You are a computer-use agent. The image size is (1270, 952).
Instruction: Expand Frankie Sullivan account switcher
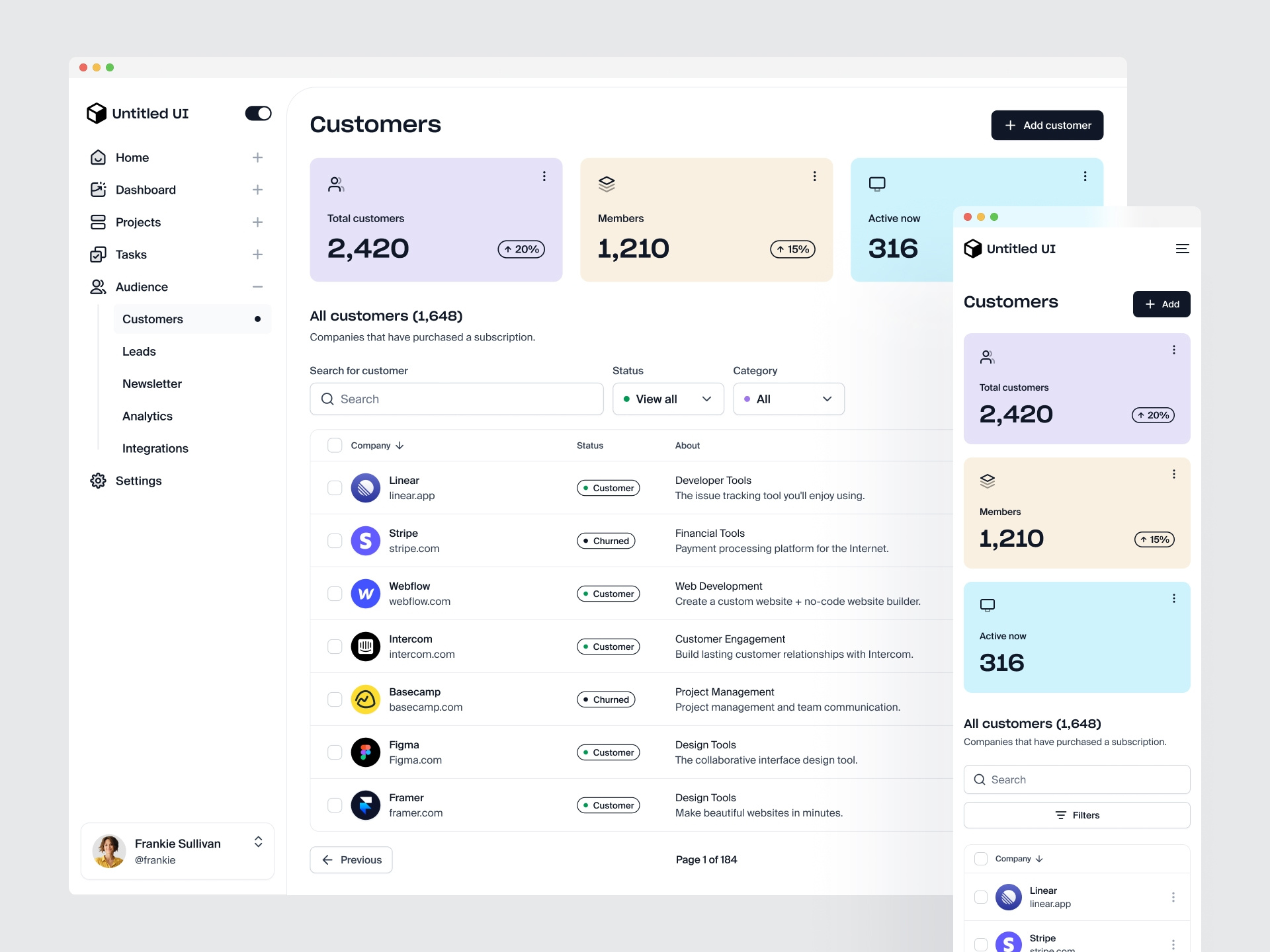coord(258,842)
